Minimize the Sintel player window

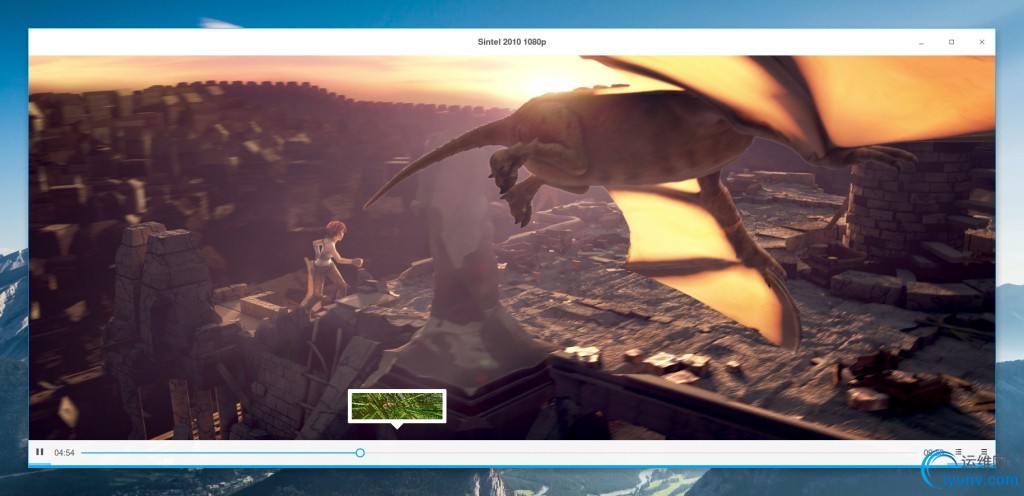point(921,42)
